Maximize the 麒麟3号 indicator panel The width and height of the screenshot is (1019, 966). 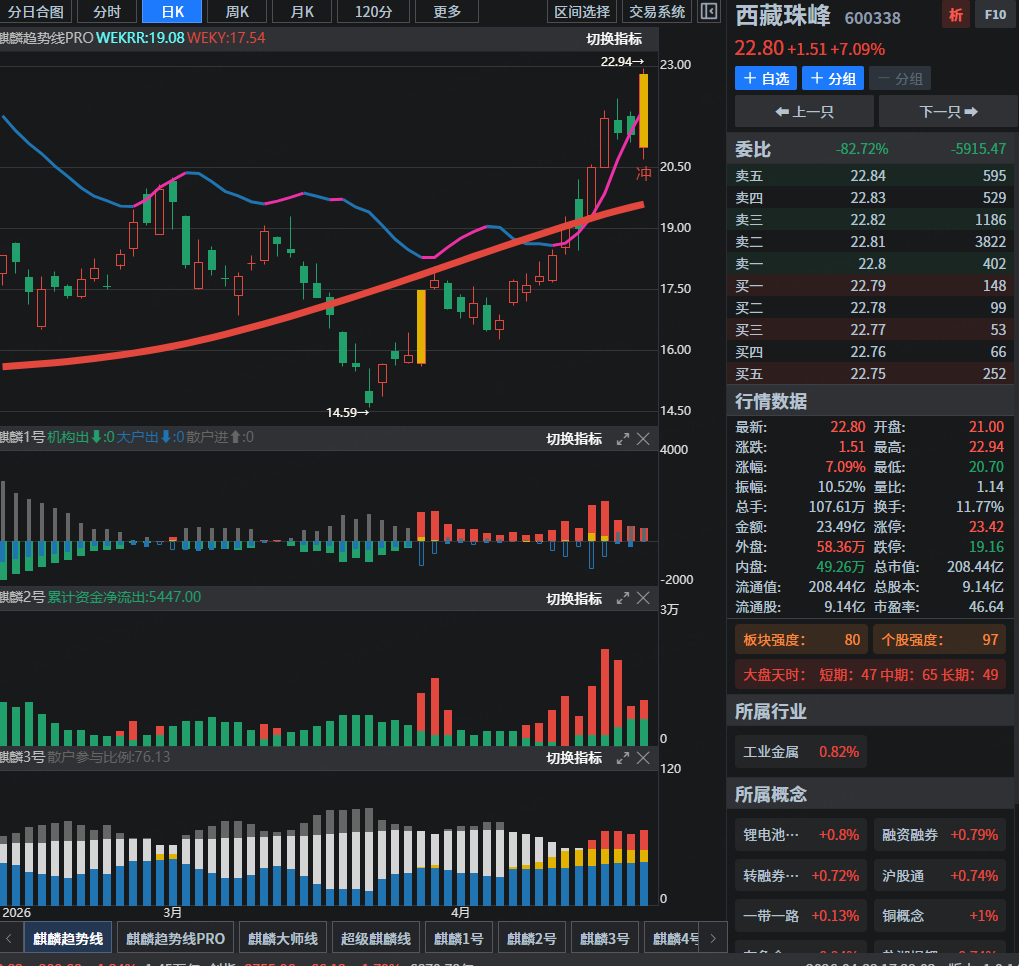point(623,758)
